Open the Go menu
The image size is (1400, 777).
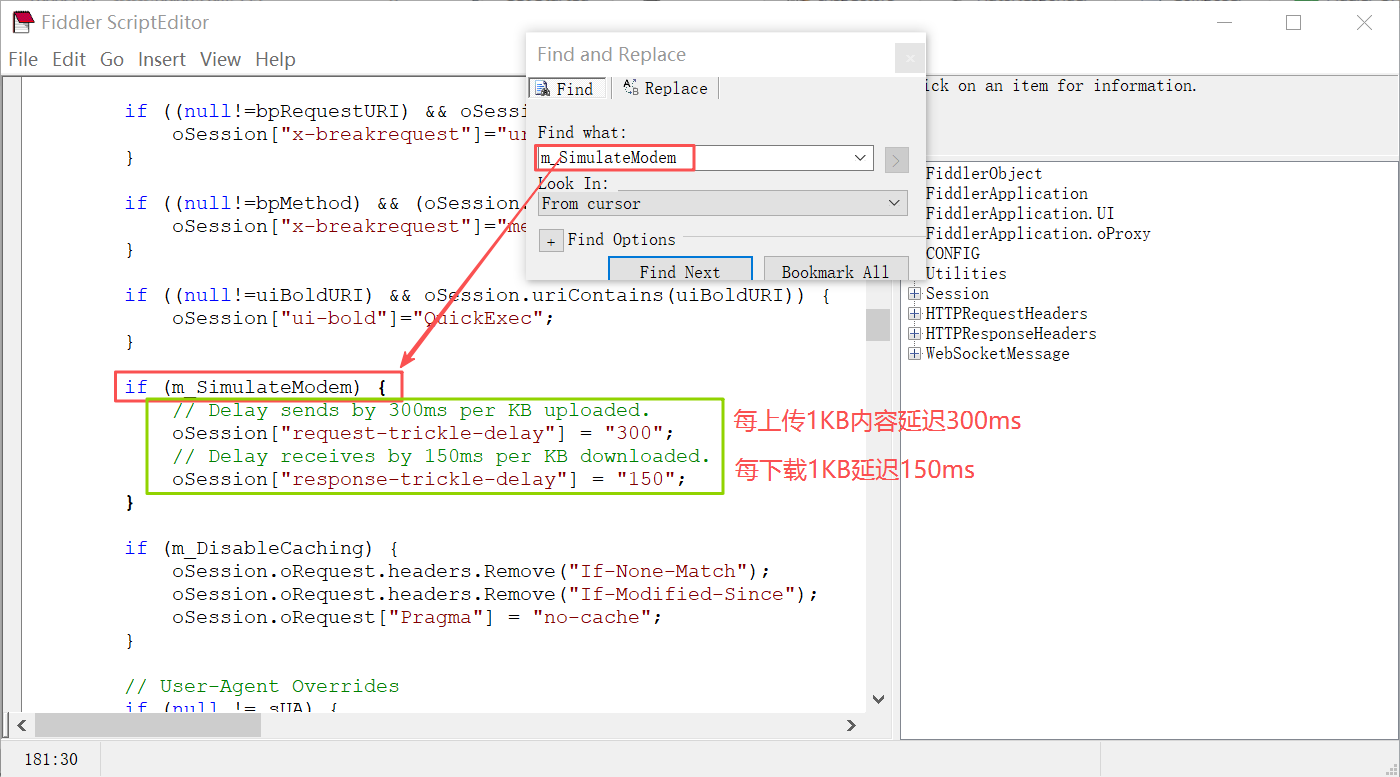click(112, 60)
